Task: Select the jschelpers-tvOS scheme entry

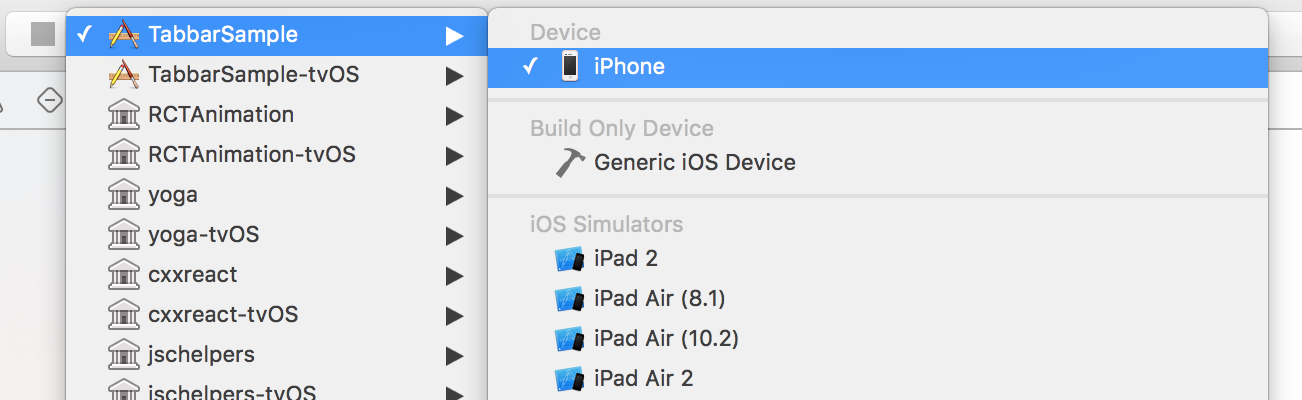Action: pyautogui.click(x=277, y=388)
